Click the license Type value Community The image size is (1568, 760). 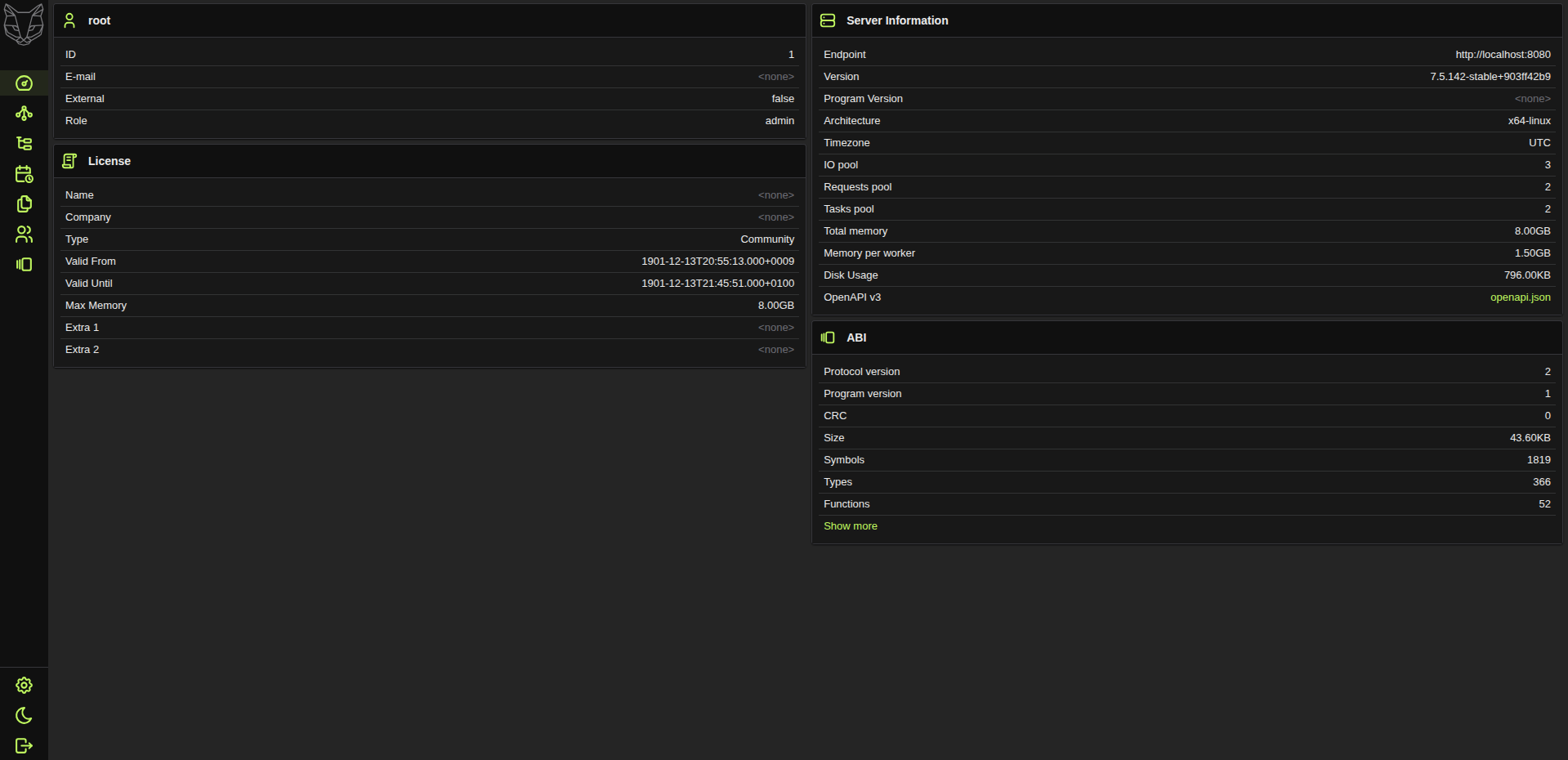click(767, 239)
